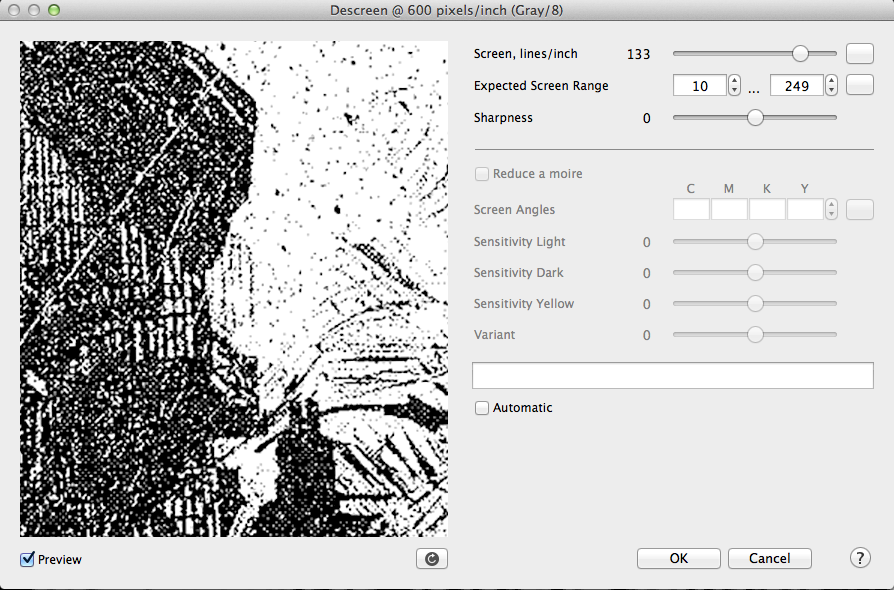Click the preview refresh icon button
Screen dimensions: 894x590
[x=432, y=559]
